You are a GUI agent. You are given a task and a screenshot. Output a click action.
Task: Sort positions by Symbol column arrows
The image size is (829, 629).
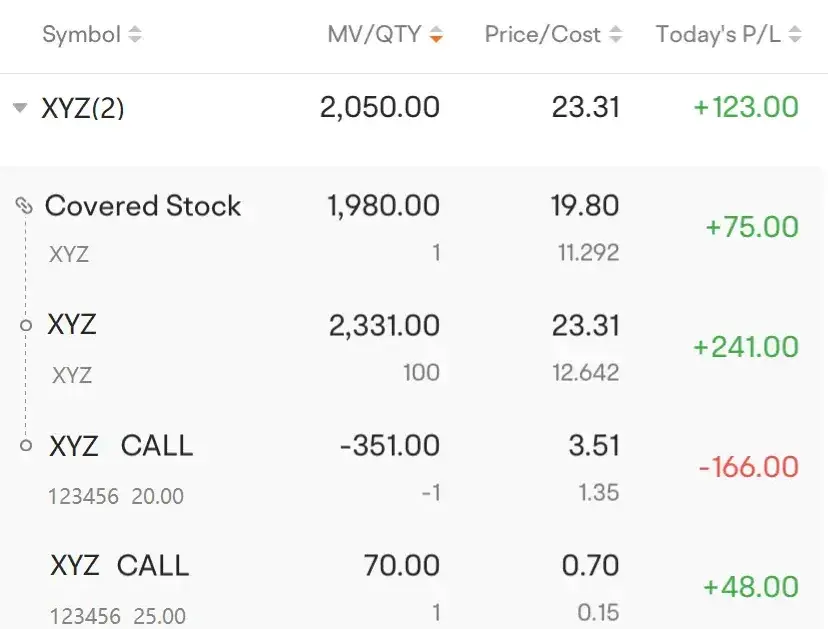(135, 35)
